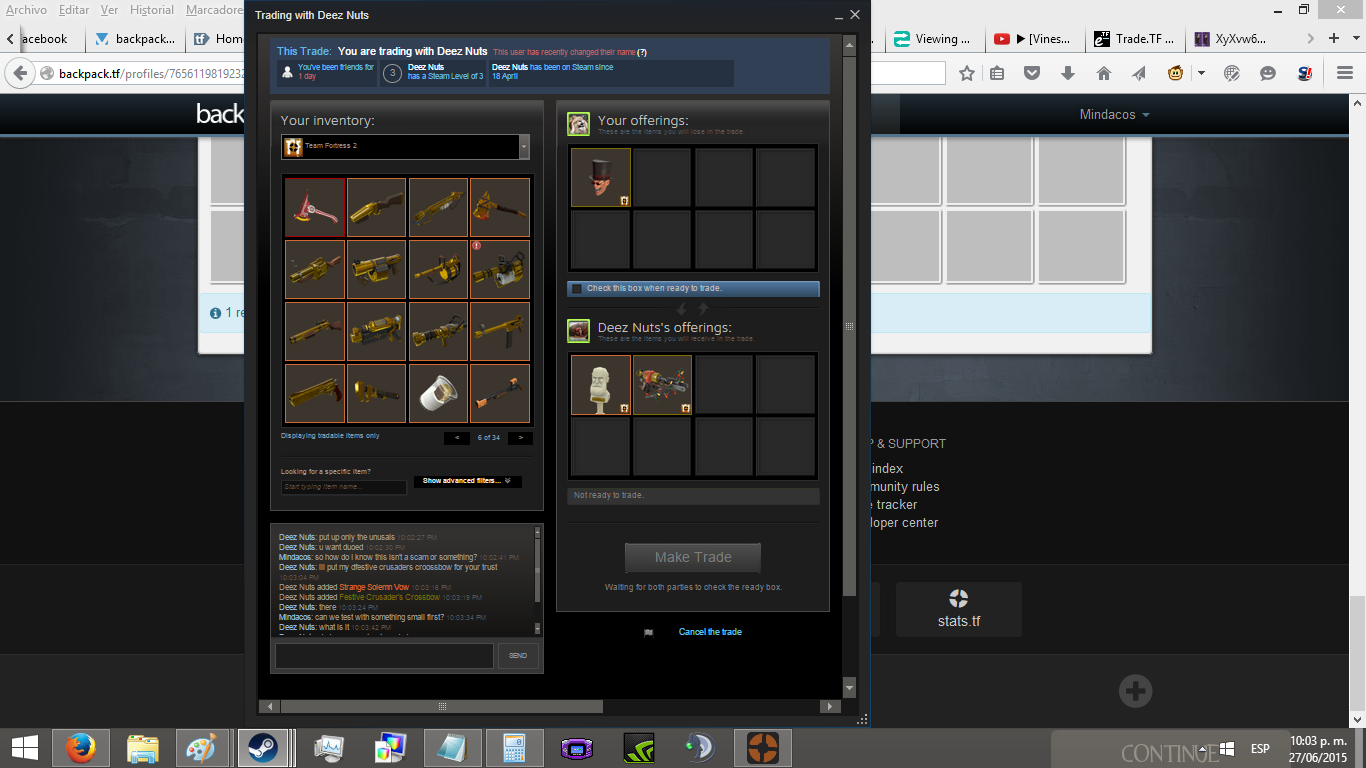The image size is (1366, 768).
Task: Switch to the Trade.TF browser tab
Action: point(1135,39)
